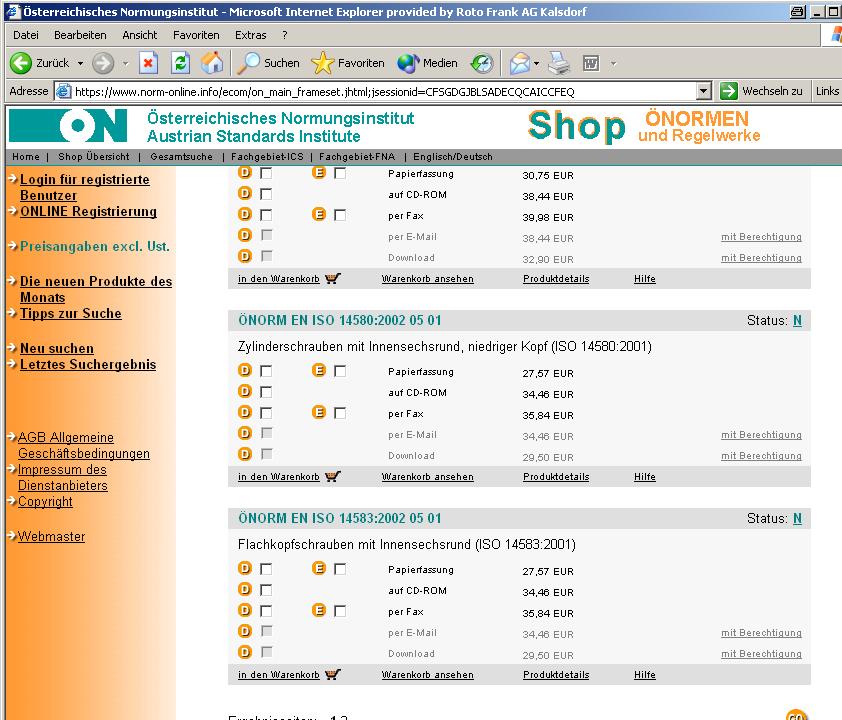
Task: Open Tipps zur Suche link
Action: [71, 314]
